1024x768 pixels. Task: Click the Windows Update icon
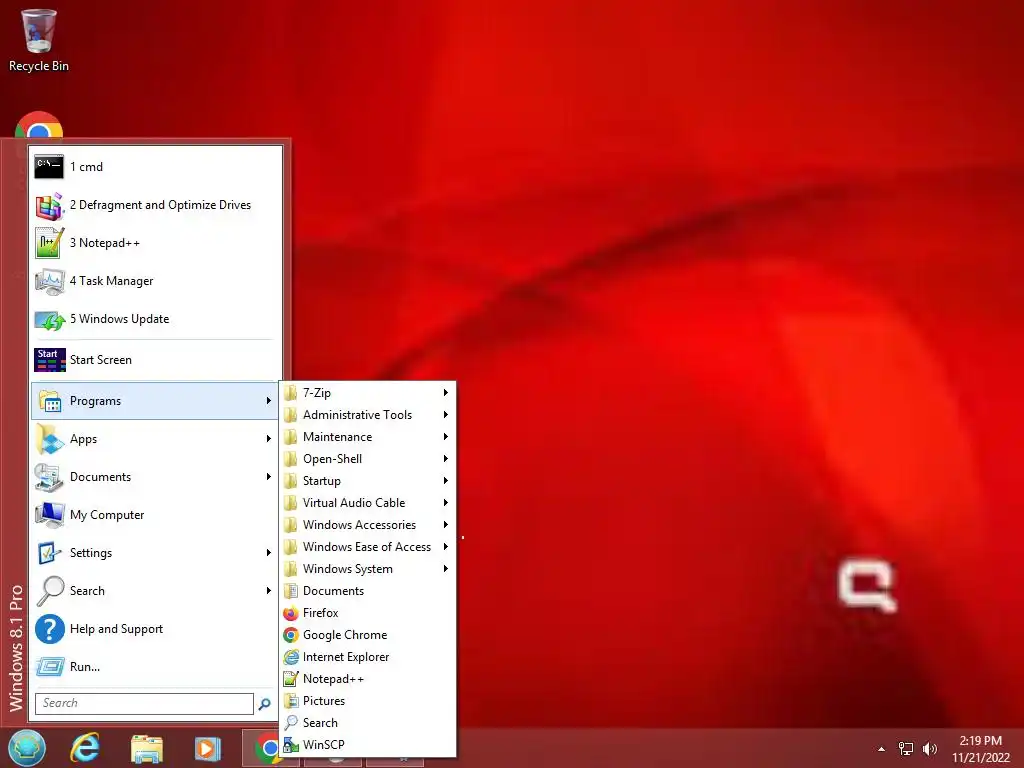click(x=49, y=319)
